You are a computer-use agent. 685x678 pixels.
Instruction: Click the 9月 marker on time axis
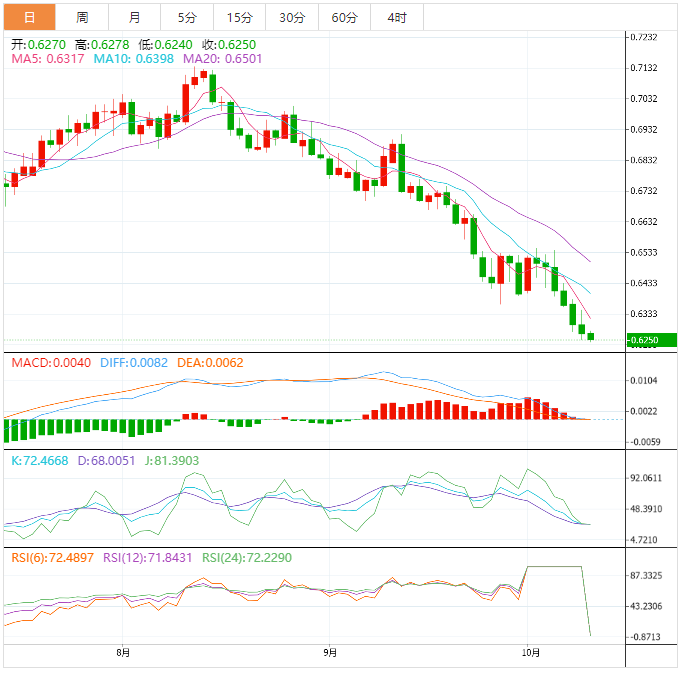click(x=329, y=654)
